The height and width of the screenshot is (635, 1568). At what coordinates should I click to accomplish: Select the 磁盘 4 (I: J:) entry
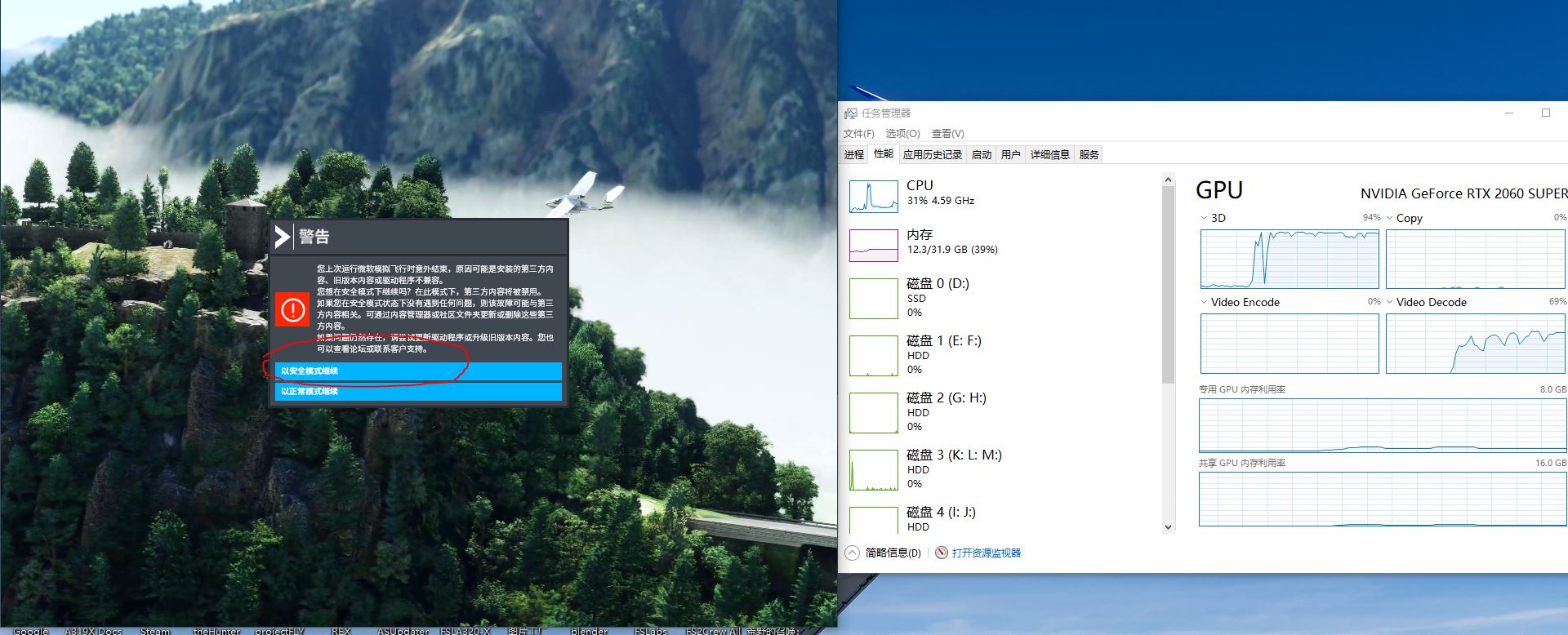[1001, 520]
